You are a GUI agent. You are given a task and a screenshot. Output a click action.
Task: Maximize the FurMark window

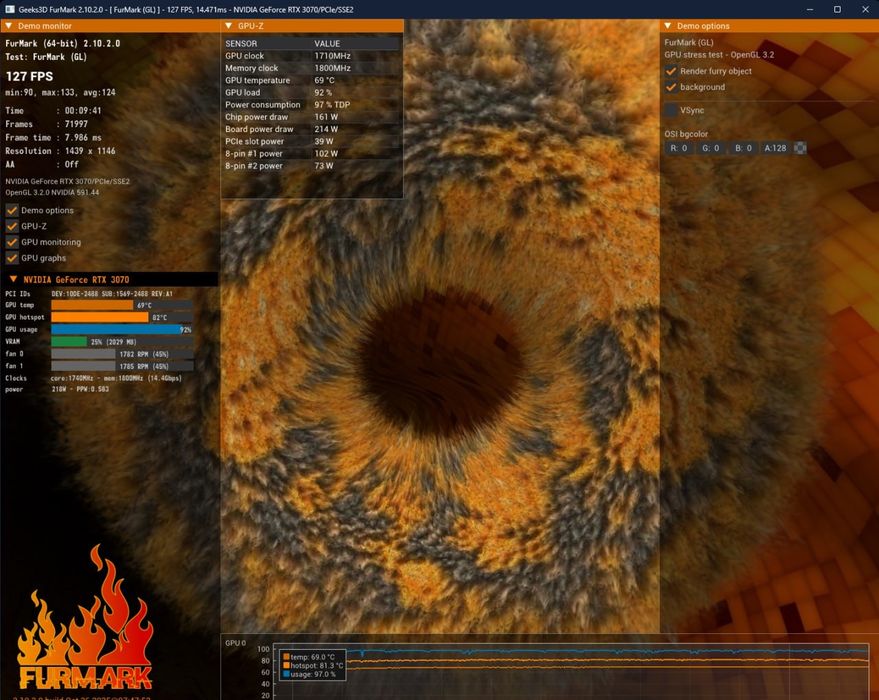pyautogui.click(x=838, y=10)
